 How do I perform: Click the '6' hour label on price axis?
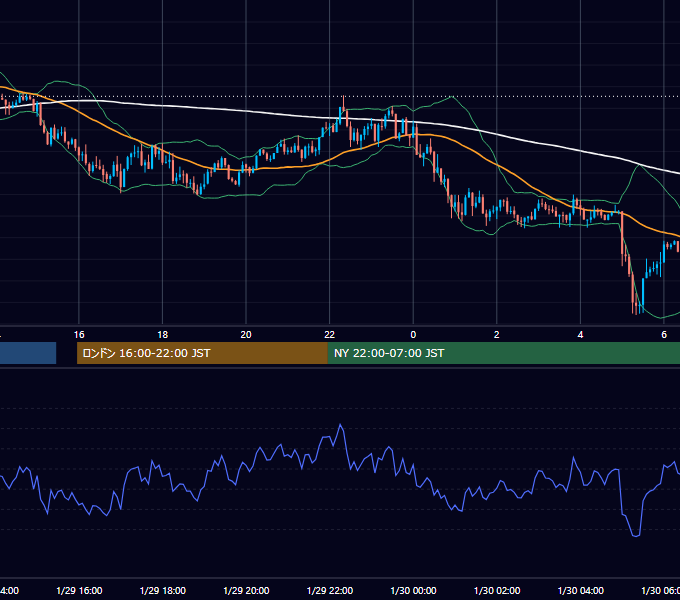[664, 334]
